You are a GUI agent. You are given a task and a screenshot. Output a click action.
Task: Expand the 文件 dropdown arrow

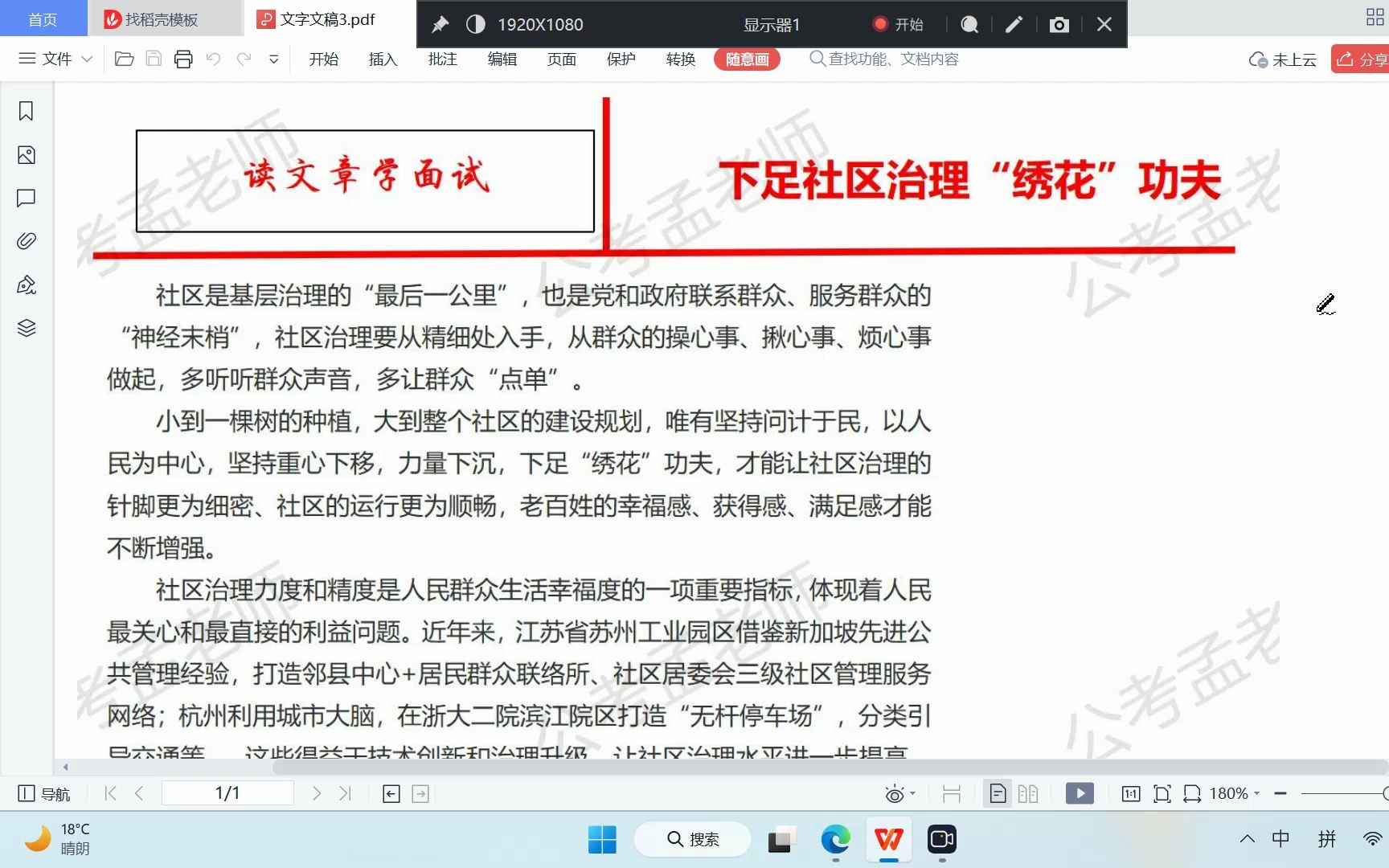pyautogui.click(x=88, y=59)
